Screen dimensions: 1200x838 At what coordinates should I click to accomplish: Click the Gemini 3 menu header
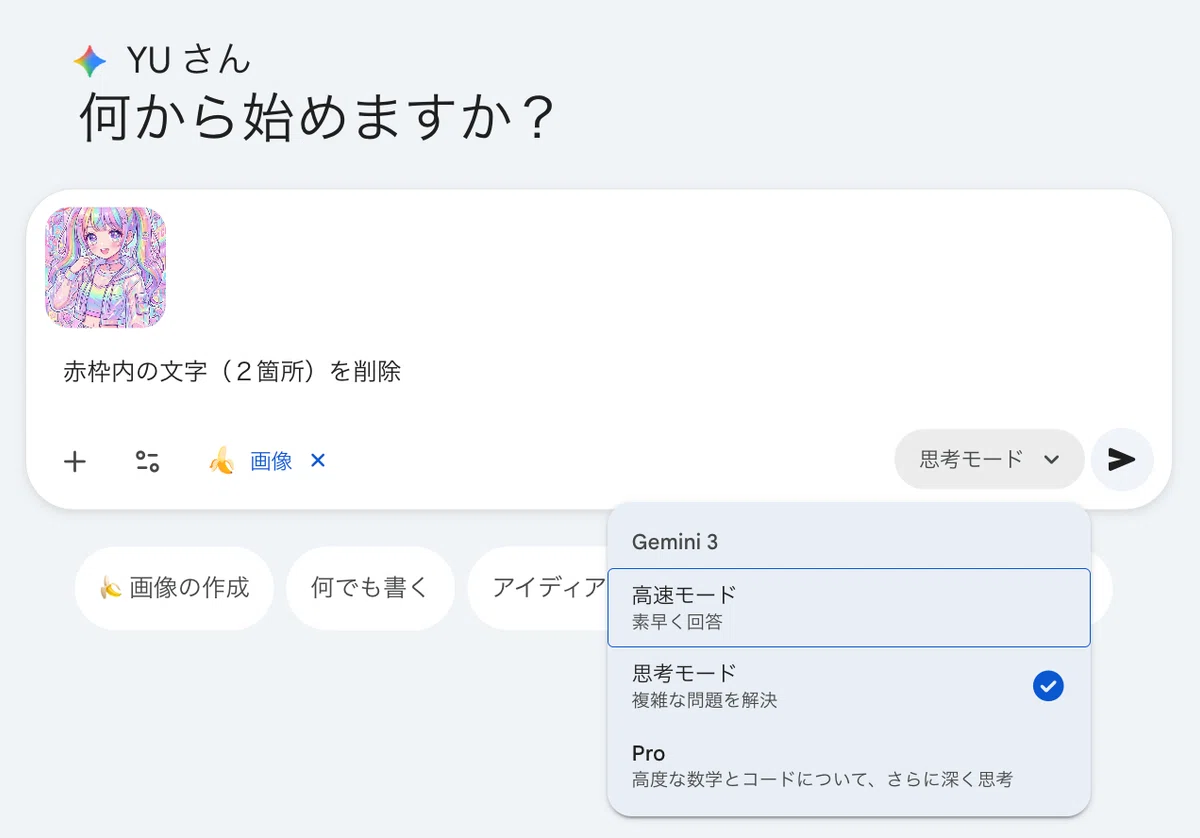[x=675, y=542]
